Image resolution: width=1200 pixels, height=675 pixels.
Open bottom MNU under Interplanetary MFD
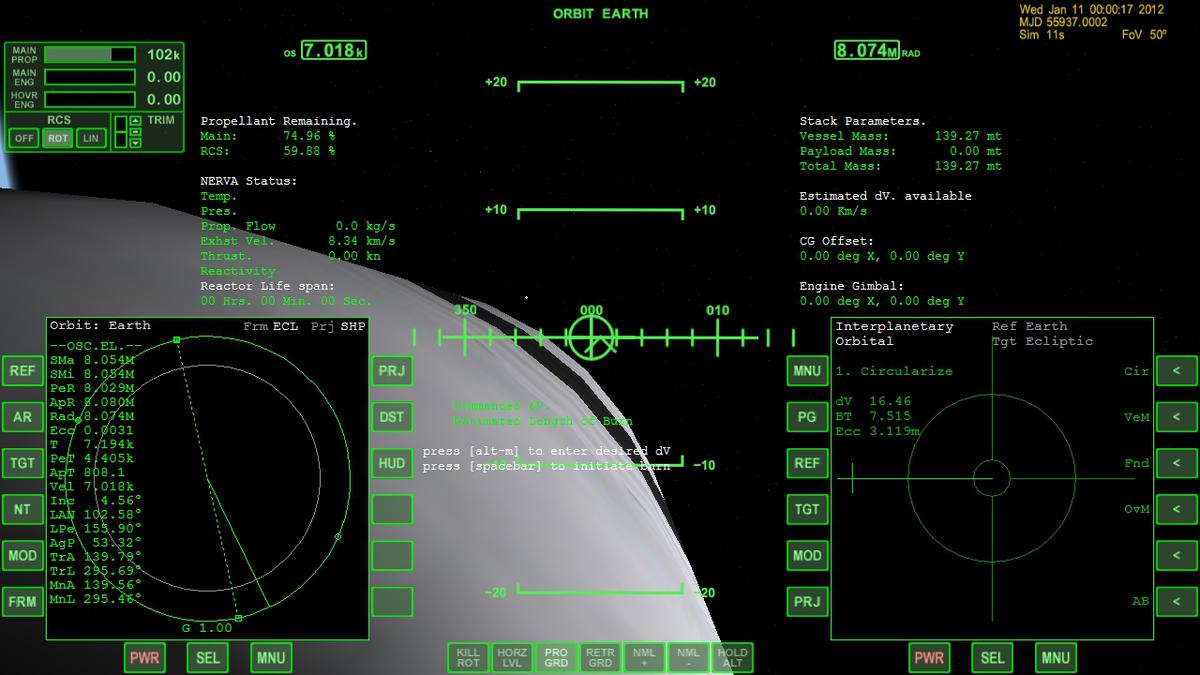(x=1055, y=657)
